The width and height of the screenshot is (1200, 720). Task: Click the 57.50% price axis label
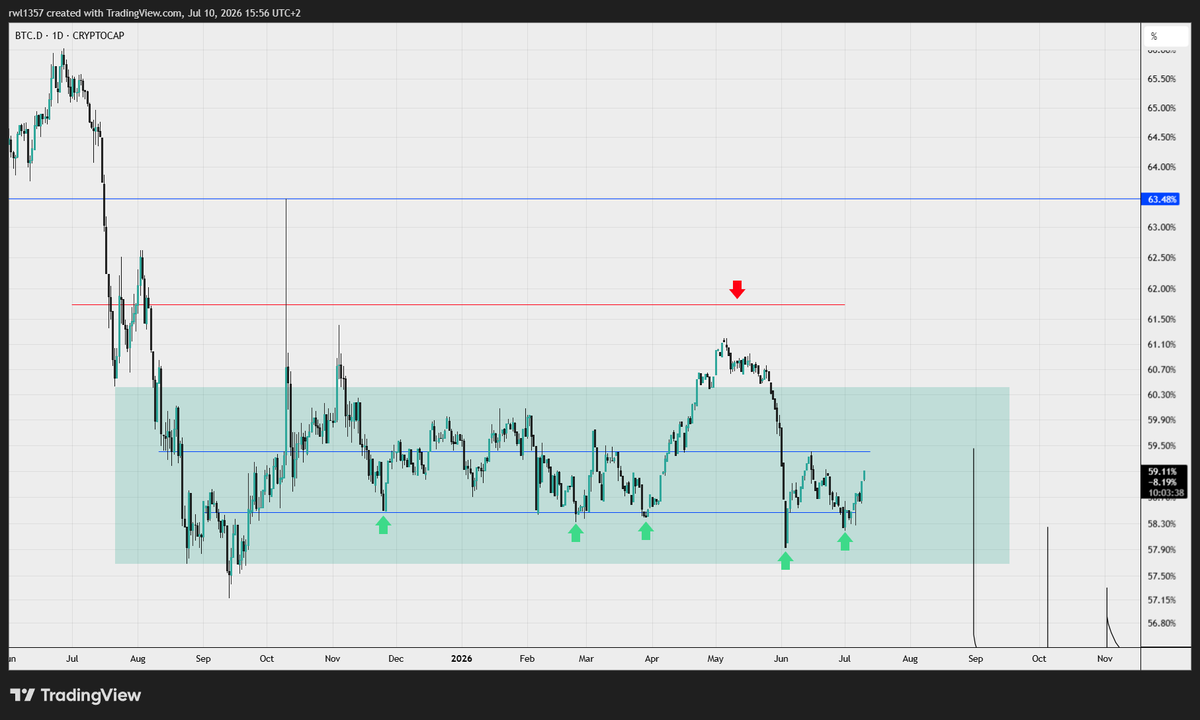[1162, 576]
